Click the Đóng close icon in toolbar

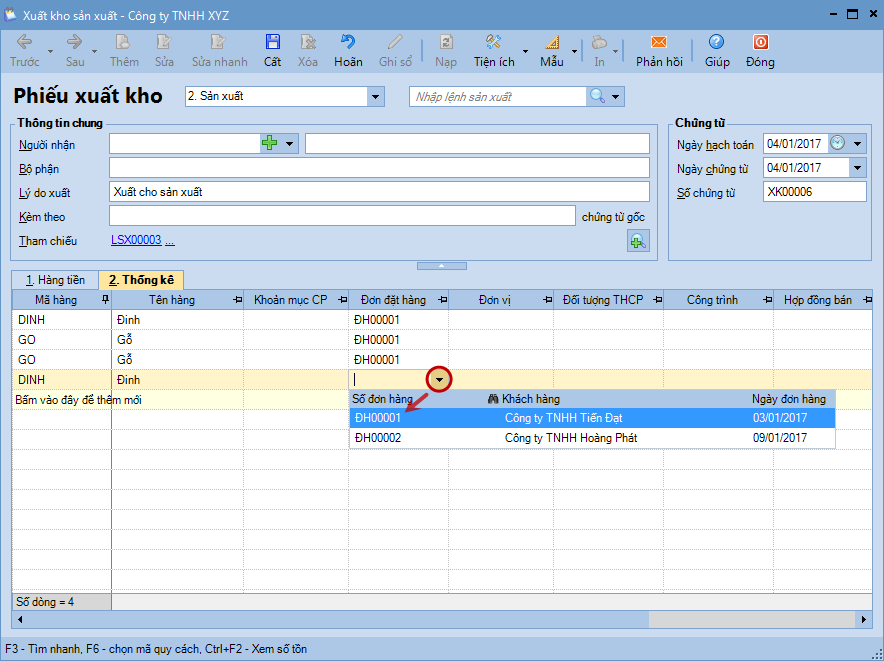pos(760,42)
